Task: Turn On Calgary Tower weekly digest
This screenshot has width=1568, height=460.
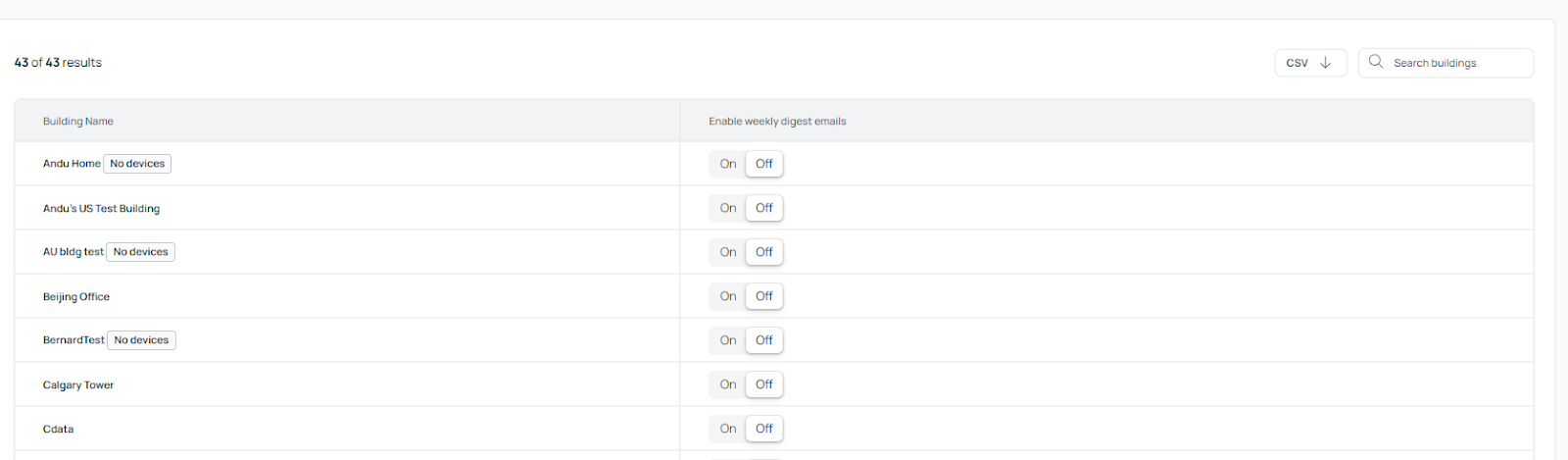Action: (x=727, y=384)
